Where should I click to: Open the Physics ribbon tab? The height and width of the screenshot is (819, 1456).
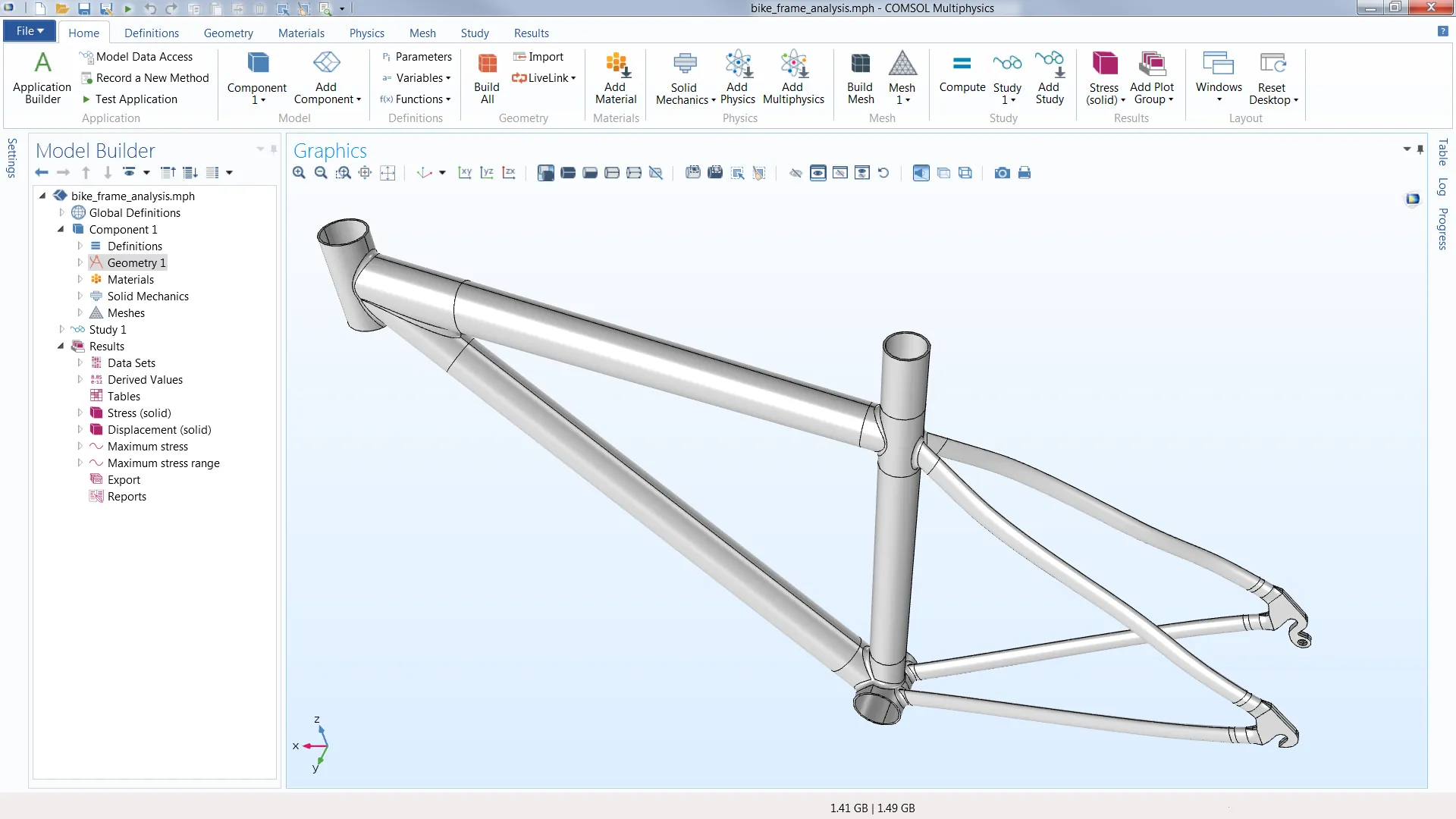coord(366,33)
